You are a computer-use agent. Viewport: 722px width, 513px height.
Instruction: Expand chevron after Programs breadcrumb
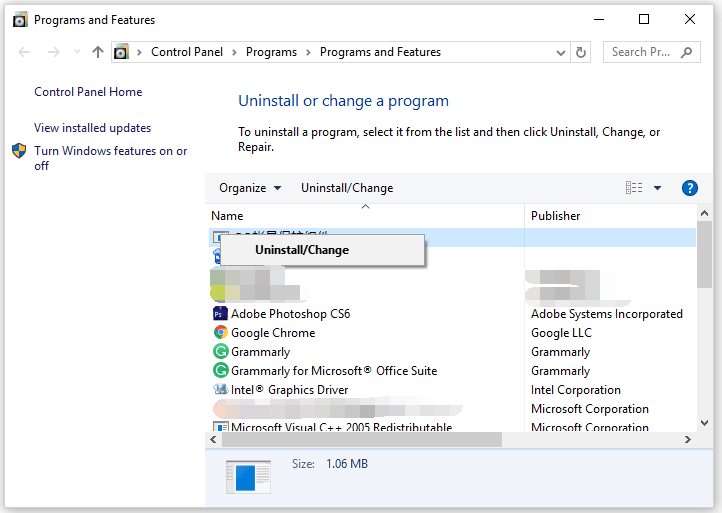(x=308, y=52)
